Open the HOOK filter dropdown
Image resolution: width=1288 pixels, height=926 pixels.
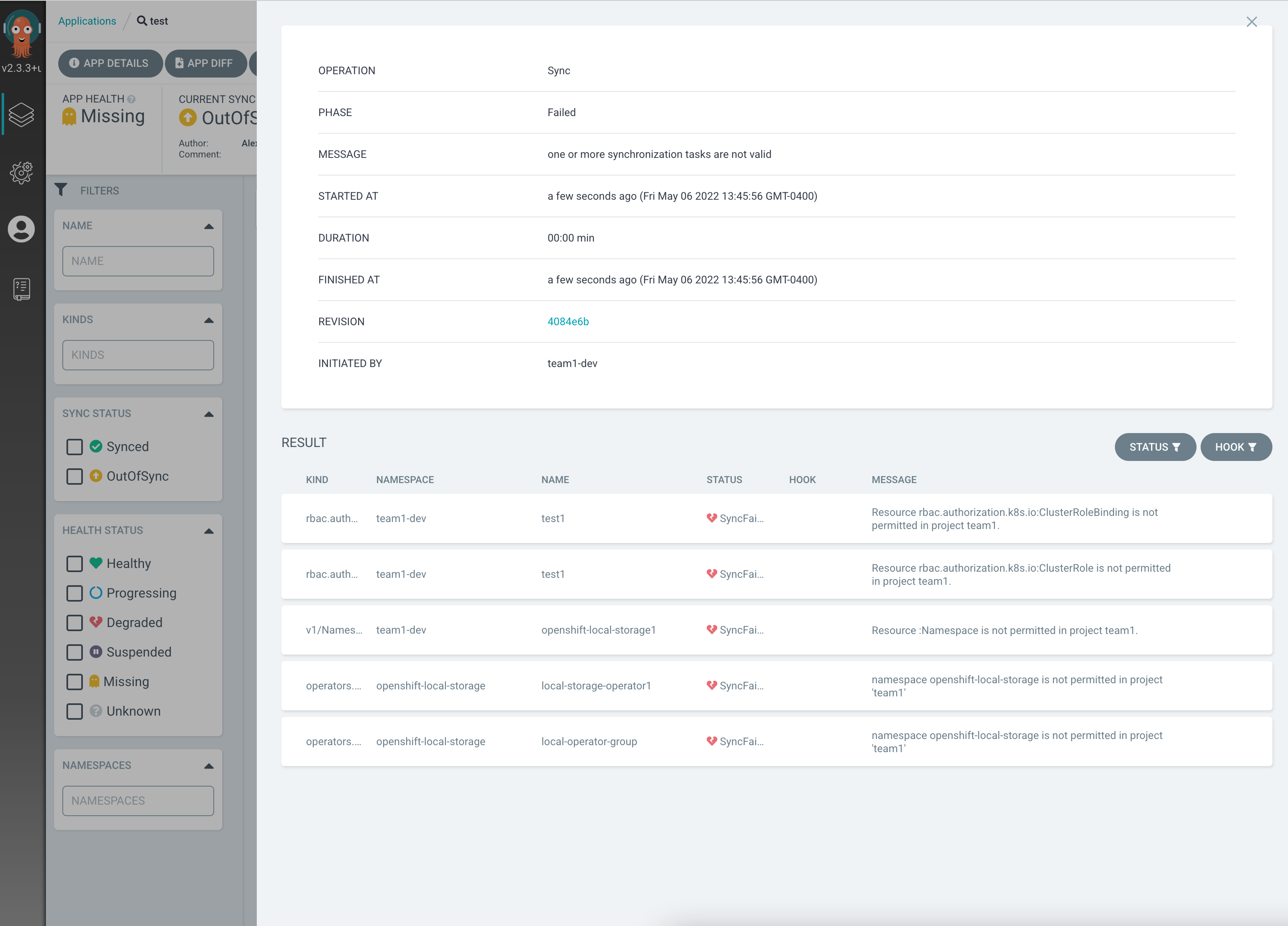coord(1235,447)
